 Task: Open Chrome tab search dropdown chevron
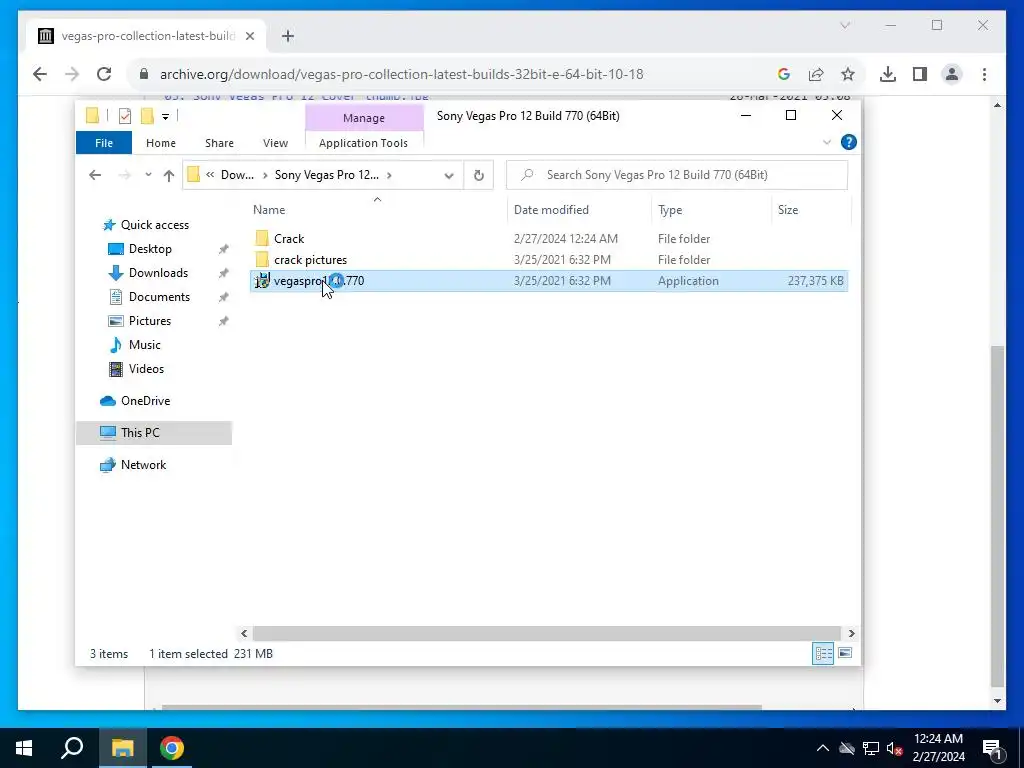pyautogui.click(x=844, y=25)
